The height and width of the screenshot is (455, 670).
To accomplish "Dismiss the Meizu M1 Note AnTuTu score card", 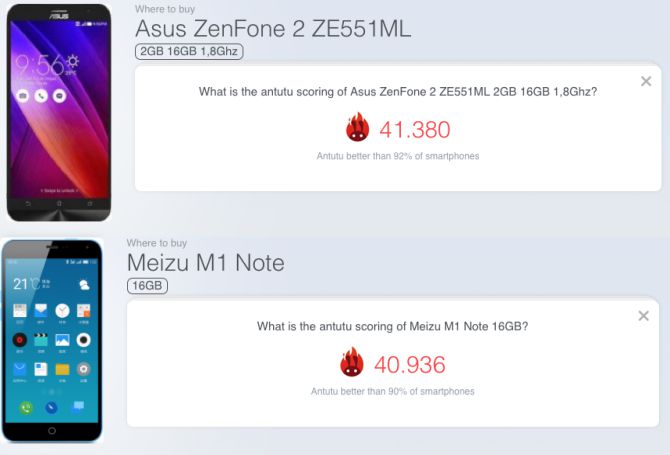I will (x=643, y=316).
